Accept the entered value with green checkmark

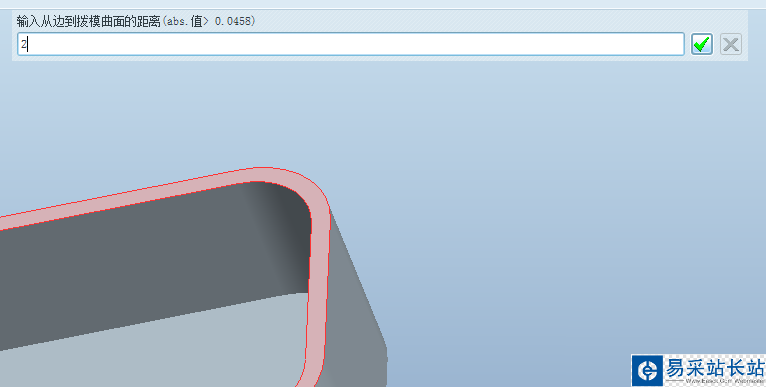click(x=702, y=44)
